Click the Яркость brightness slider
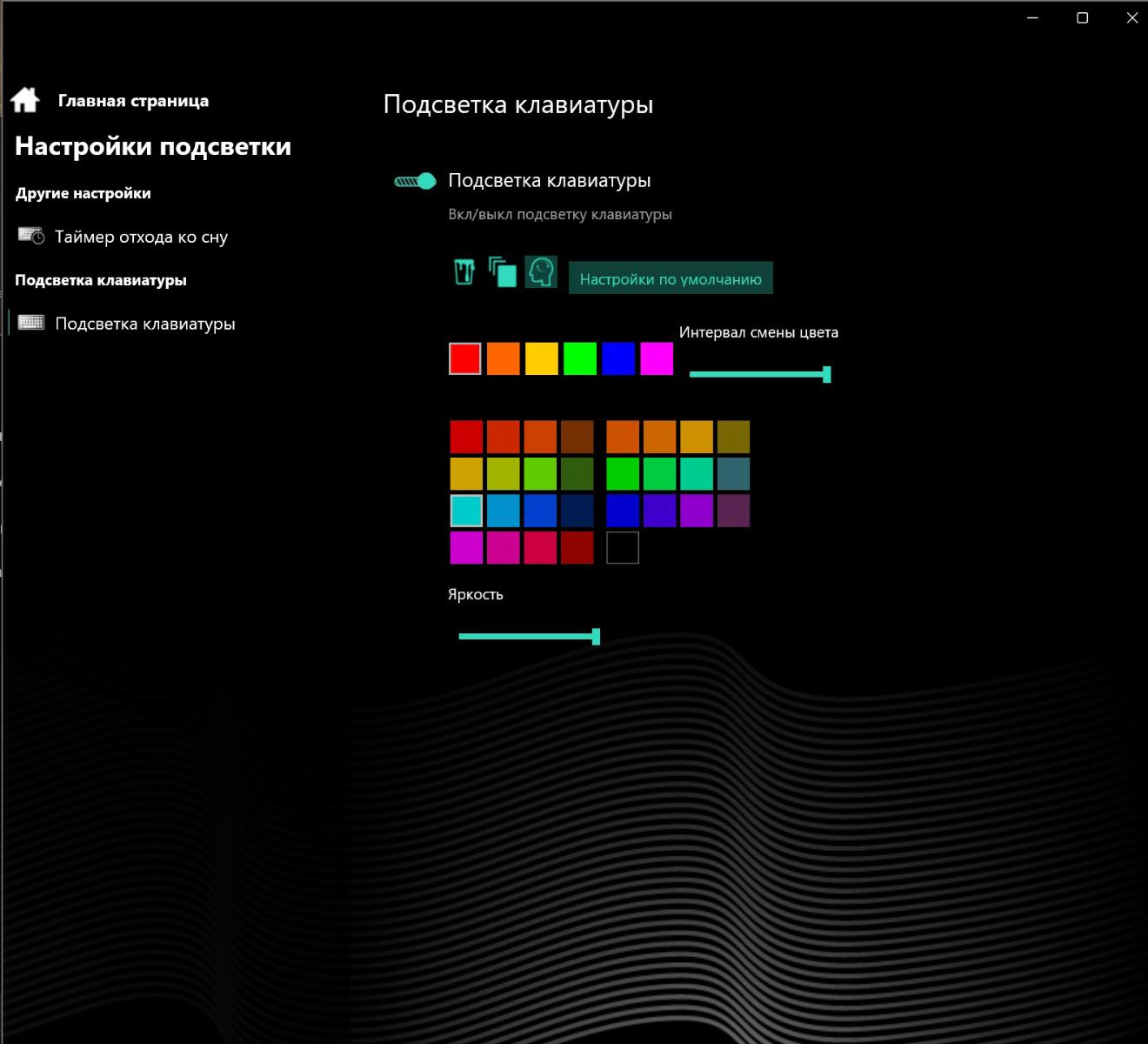Screen dimensions: 1148x1044 (529, 637)
